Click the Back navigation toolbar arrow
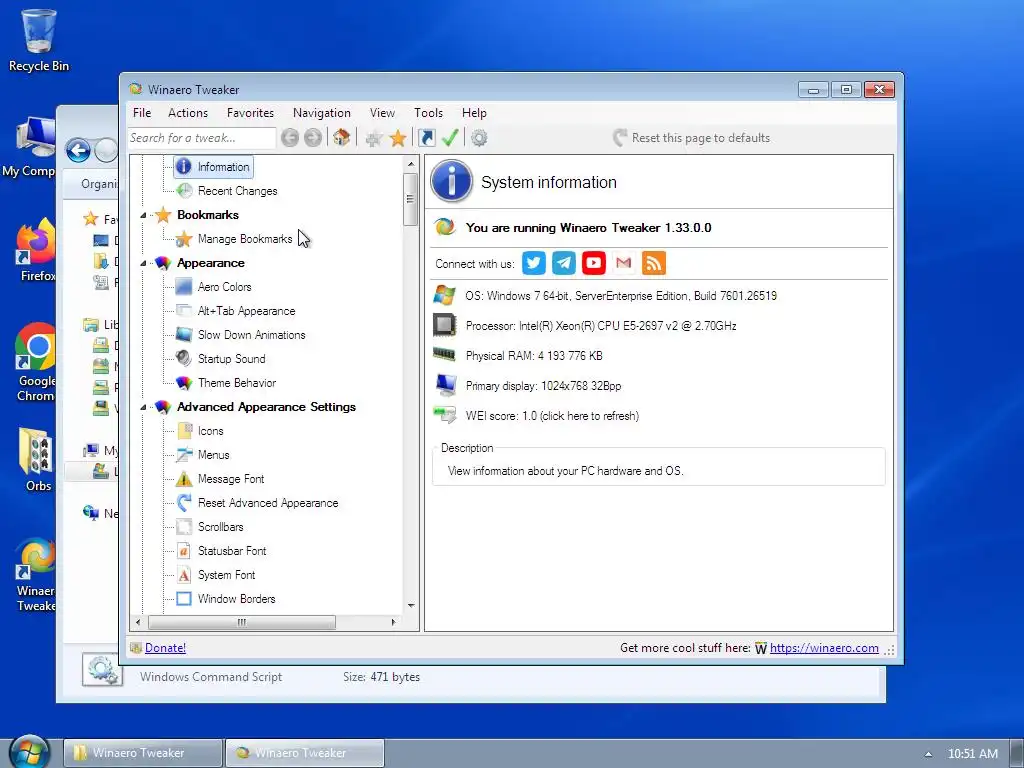Image resolution: width=1024 pixels, height=768 pixels. (x=289, y=138)
